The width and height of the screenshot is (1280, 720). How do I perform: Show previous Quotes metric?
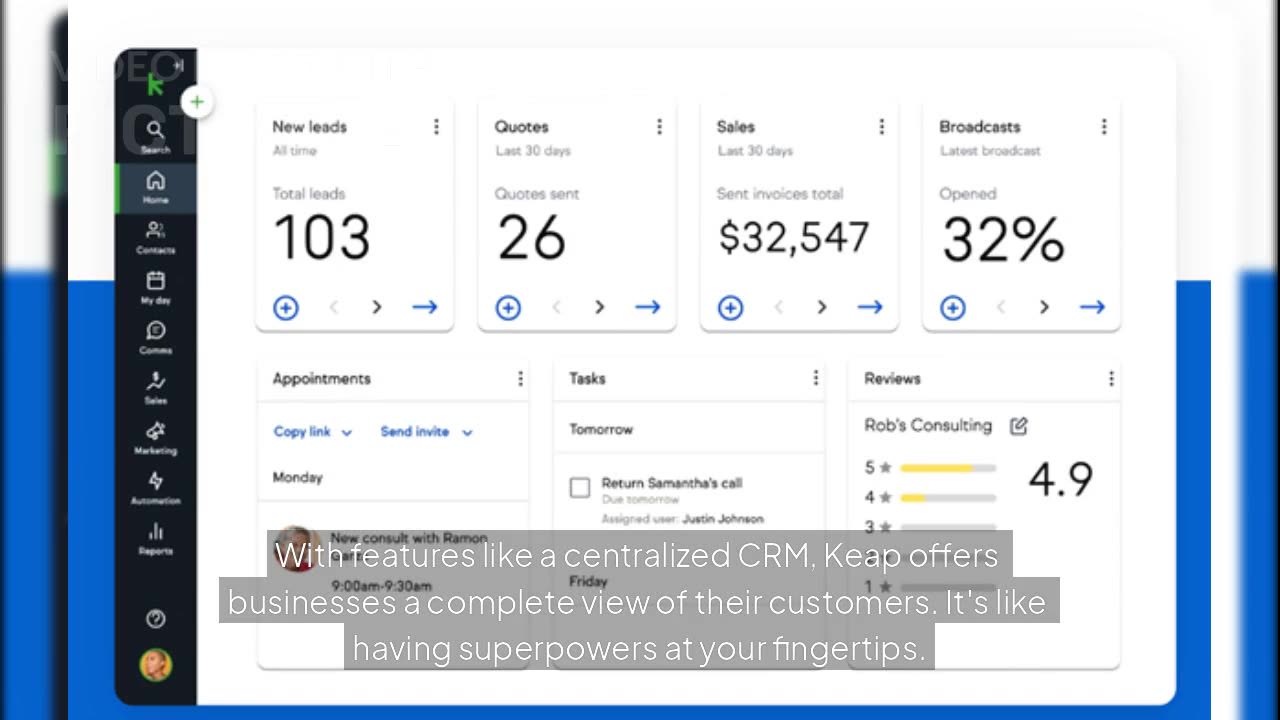557,307
